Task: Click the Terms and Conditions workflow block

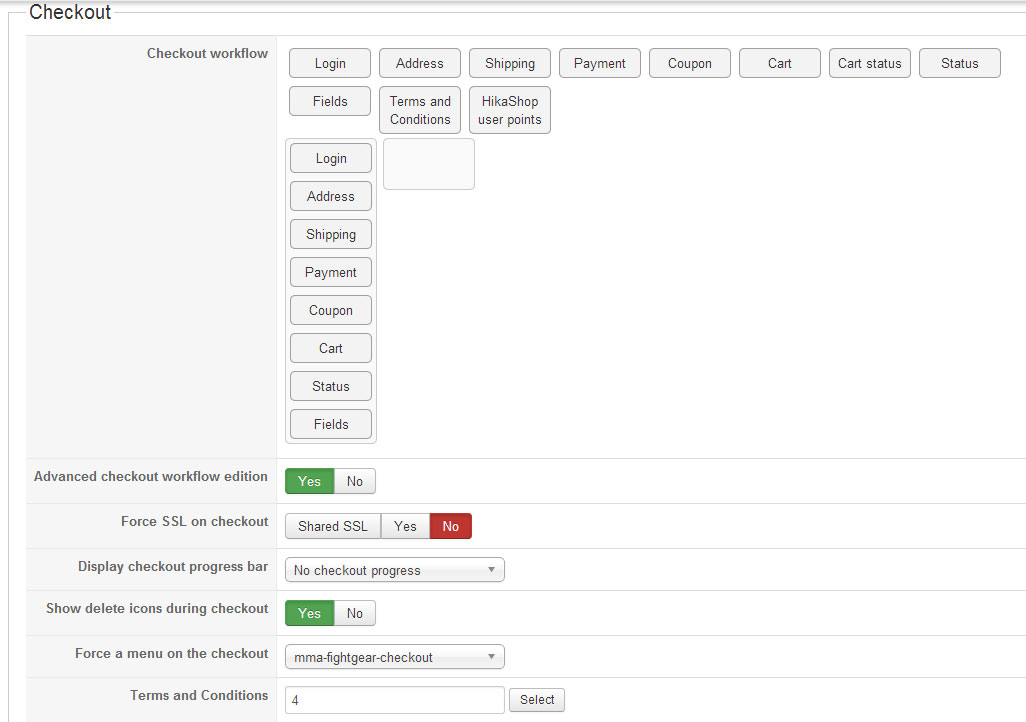Action: coord(420,110)
